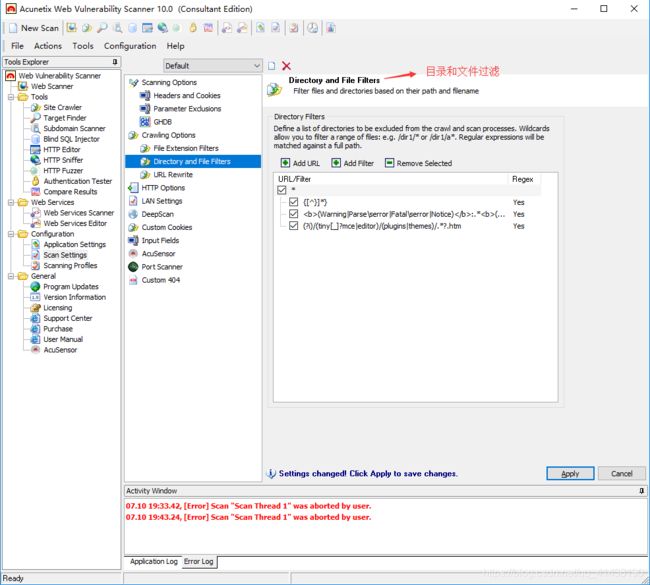Click the HTTP Editor icon in the toolbar
Viewport: 650px width, 585px height.
point(148,28)
